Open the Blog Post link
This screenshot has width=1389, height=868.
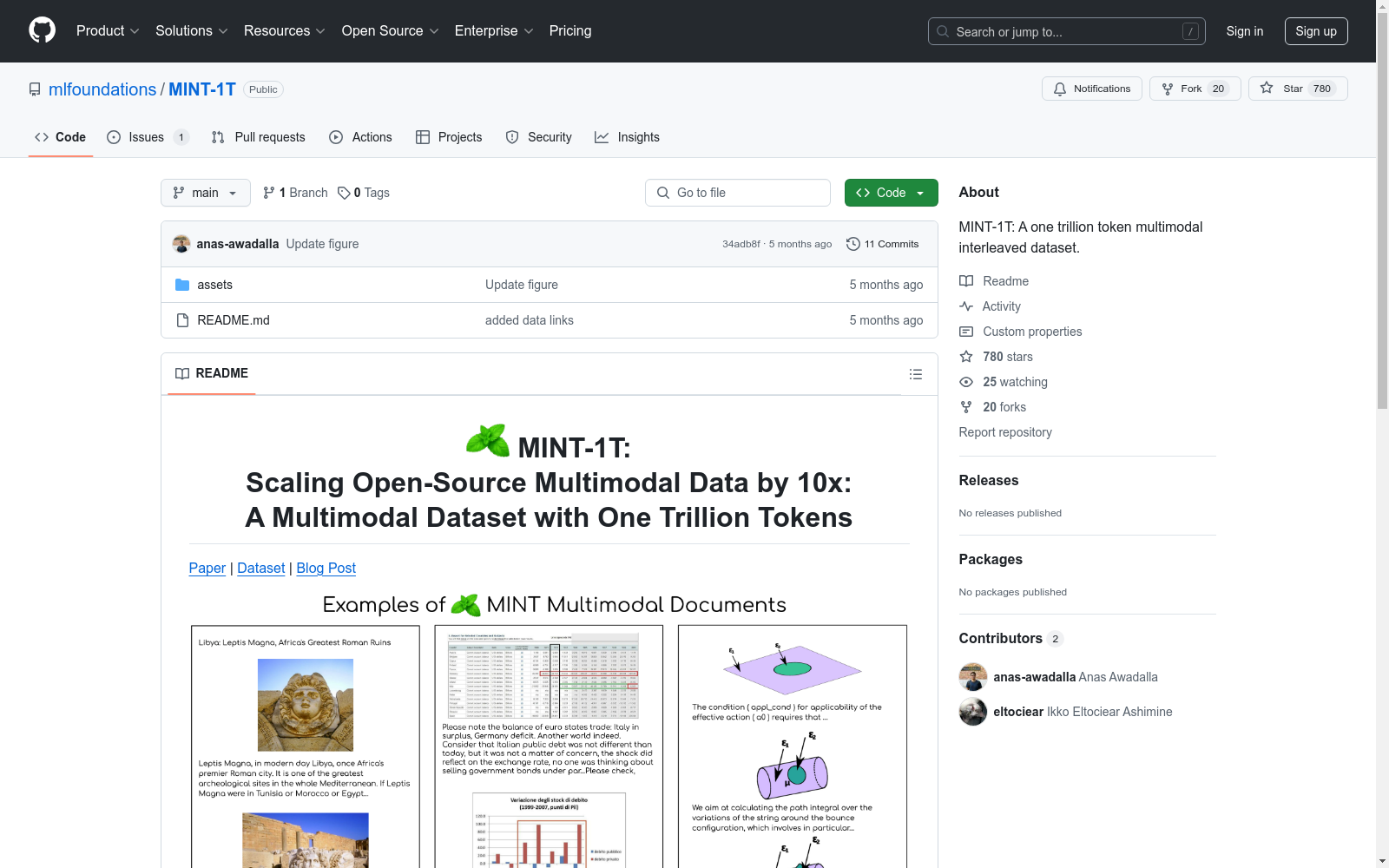[x=326, y=568]
